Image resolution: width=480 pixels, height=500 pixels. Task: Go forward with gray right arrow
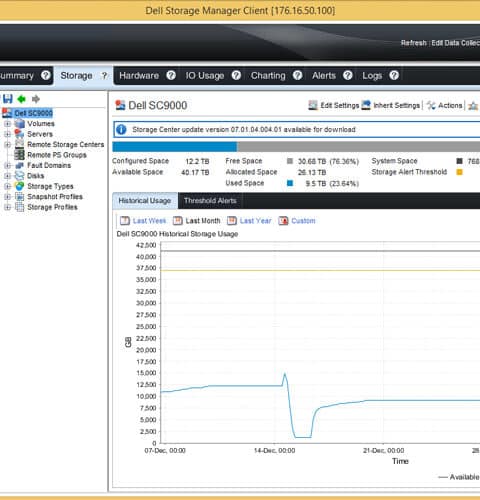point(36,99)
